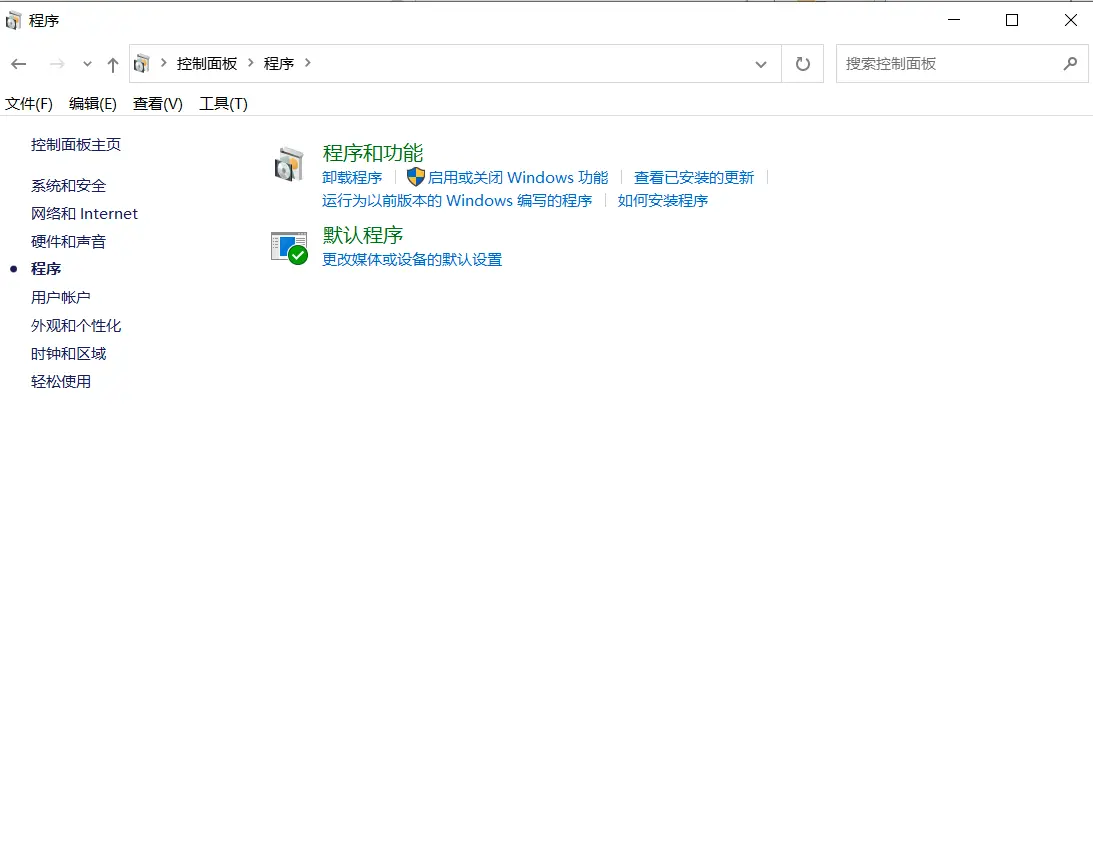Screen dimensions: 1093x845
Task: Select 轻松使用 in sidebar
Action: click(x=61, y=381)
